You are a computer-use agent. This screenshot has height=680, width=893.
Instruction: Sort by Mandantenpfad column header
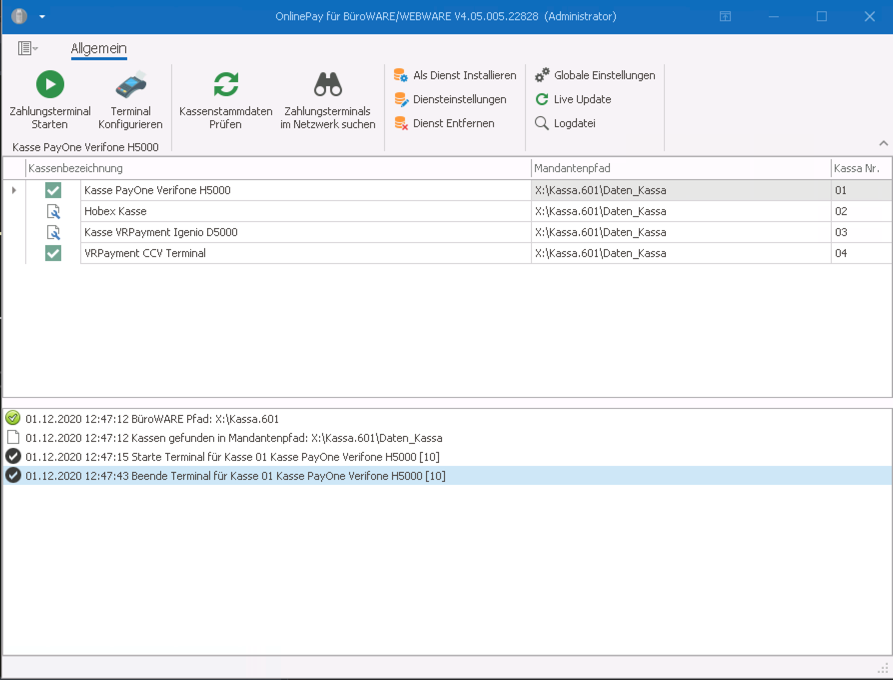tap(681, 168)
